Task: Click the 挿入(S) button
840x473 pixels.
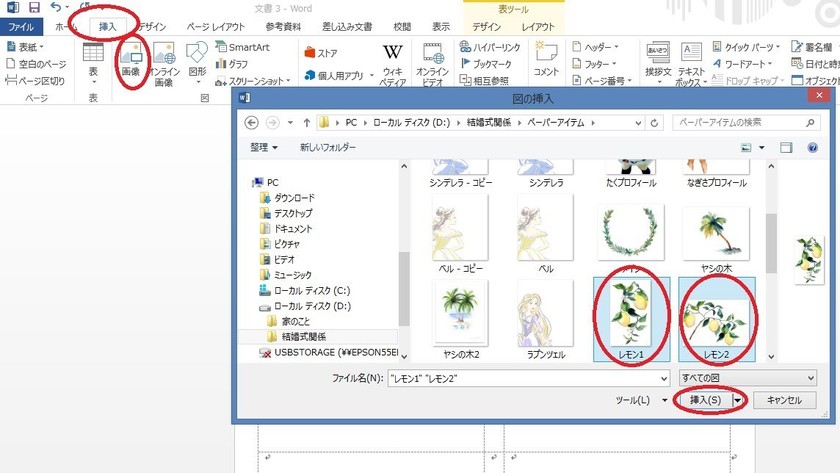Action: click(705, 400)
